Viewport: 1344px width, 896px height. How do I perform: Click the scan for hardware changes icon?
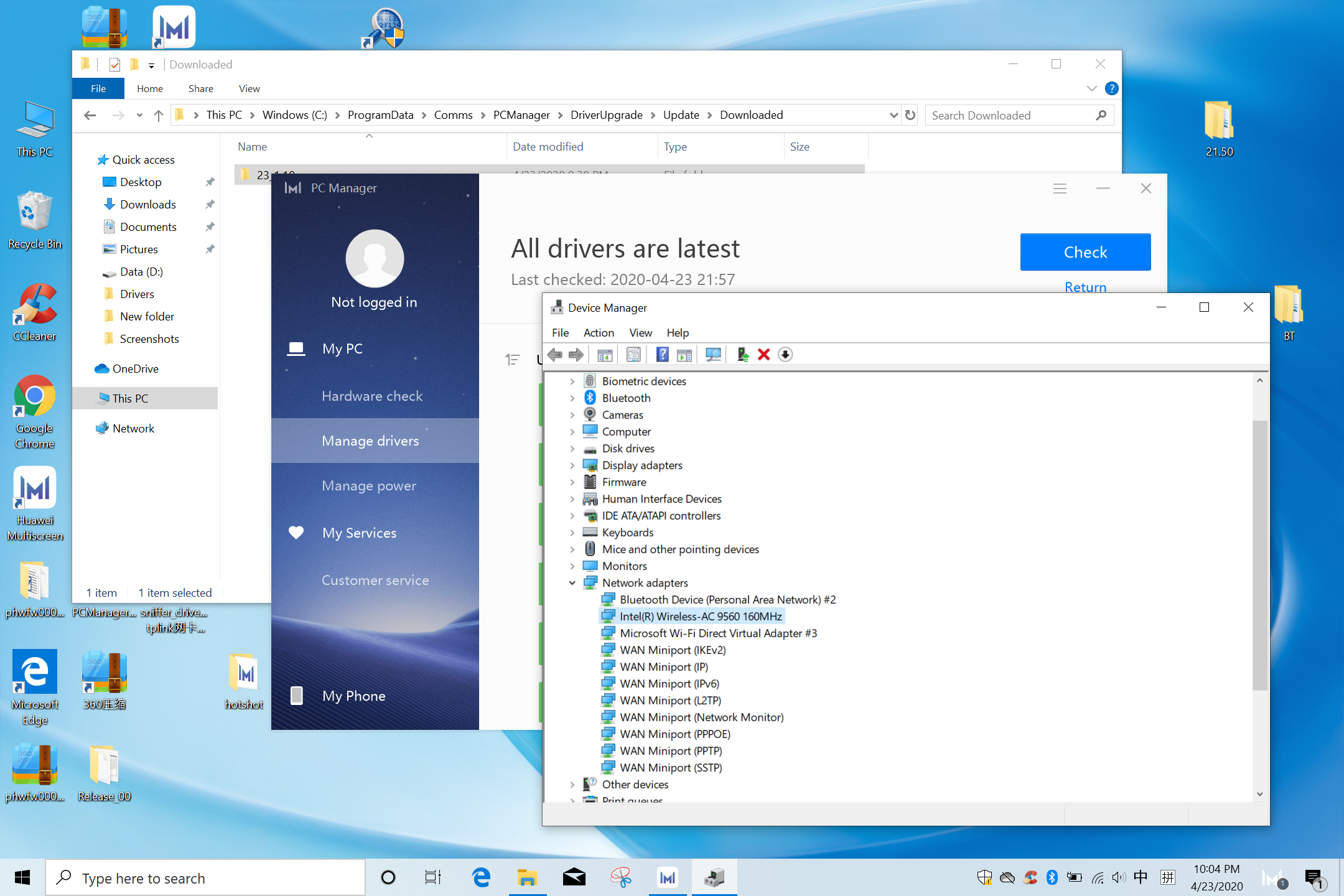pyautogui.click(x=713, y=354)
